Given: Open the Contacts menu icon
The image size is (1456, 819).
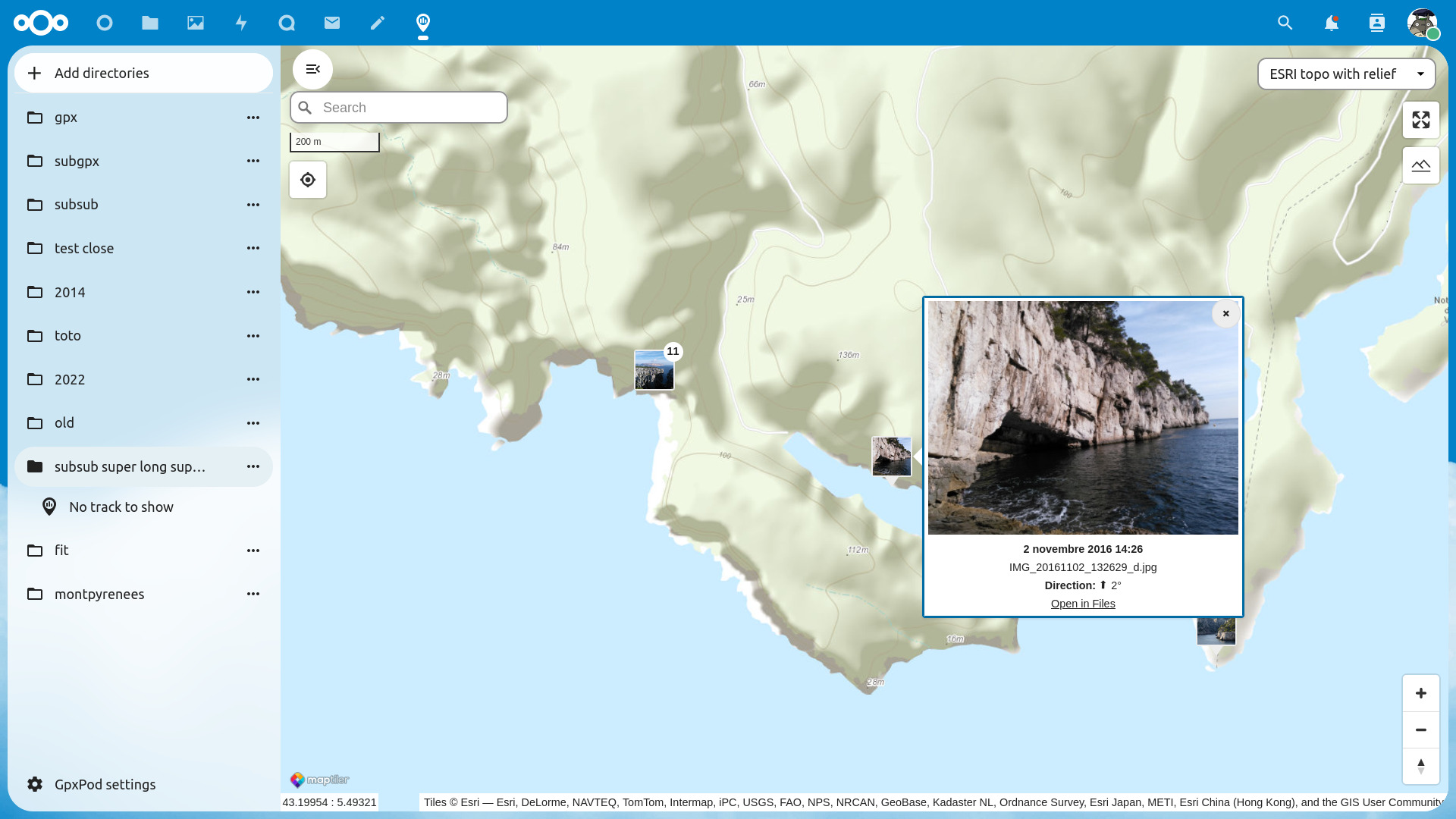Looking at the screenshot, I should 1376,23.
